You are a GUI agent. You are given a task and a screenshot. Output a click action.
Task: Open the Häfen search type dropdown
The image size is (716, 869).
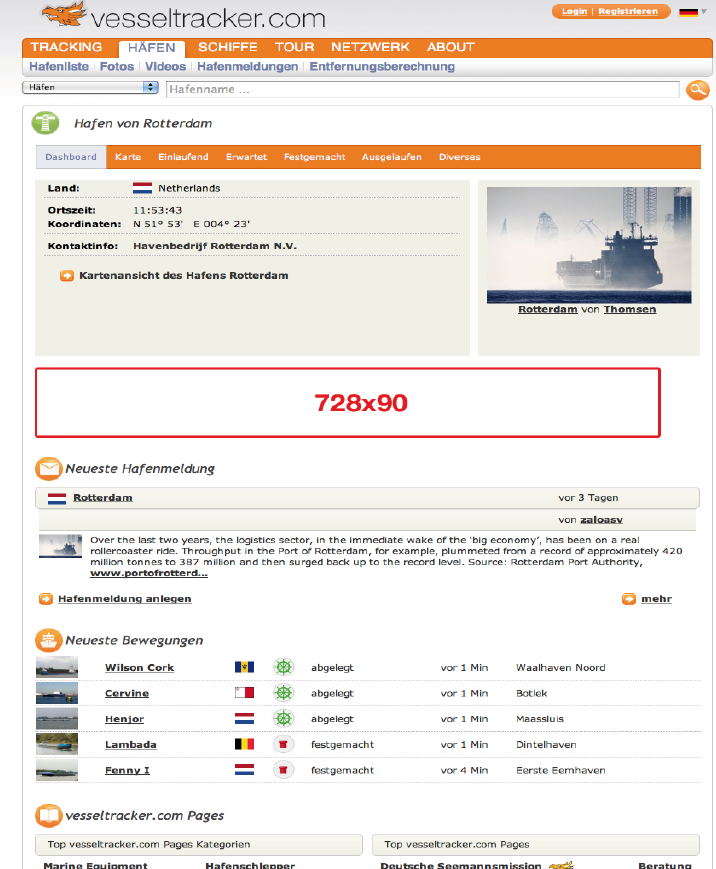point(90,88)
